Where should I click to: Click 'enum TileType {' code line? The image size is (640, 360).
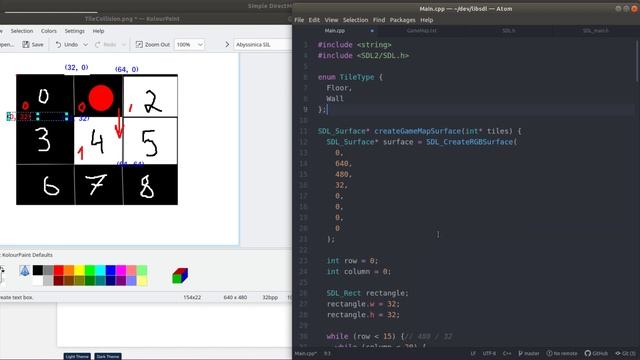(x=350, y=77)
